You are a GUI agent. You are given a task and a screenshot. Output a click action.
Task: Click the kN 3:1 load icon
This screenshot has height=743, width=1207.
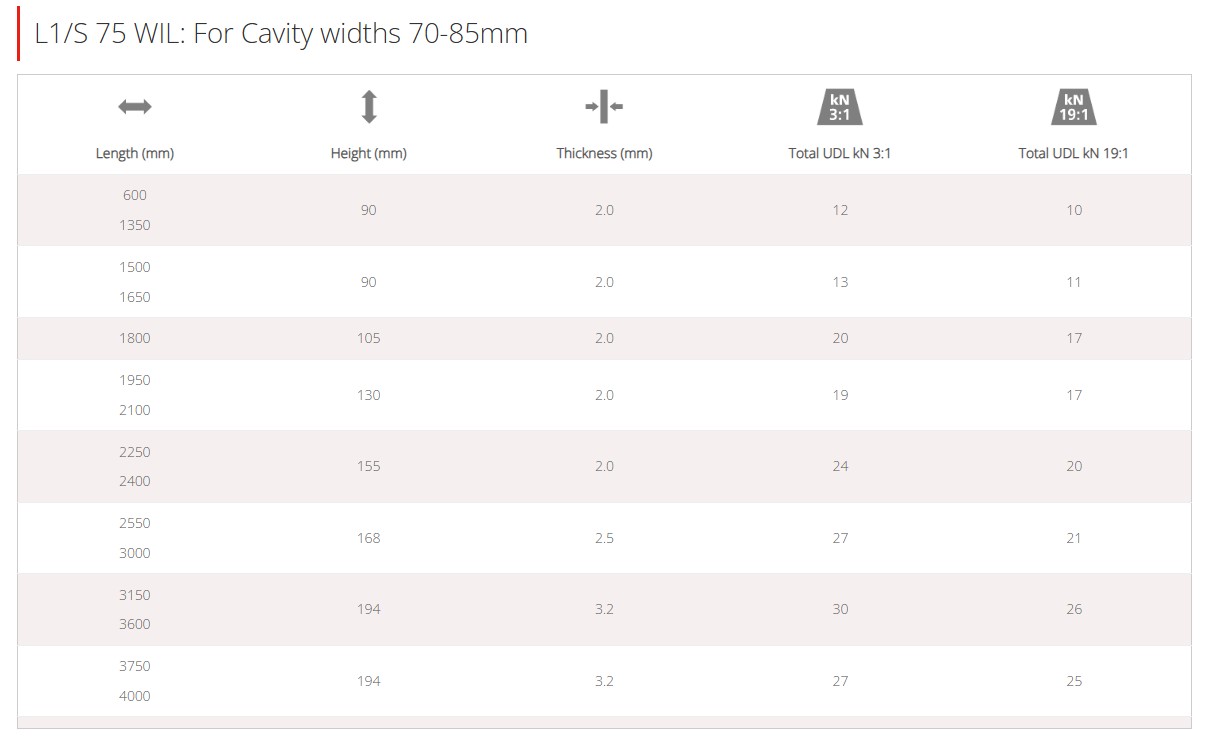pyautogui.click(x=840, y=107)
